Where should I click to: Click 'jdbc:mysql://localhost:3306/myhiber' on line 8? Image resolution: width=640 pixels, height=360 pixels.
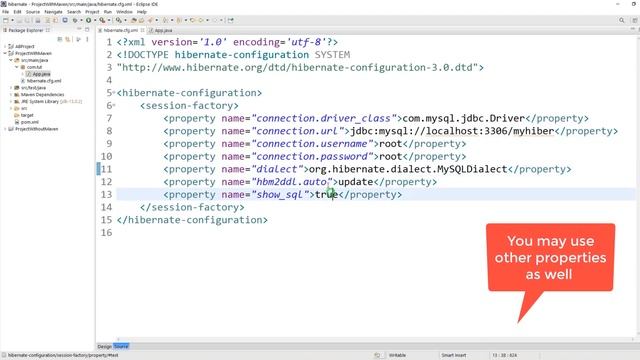452,131
